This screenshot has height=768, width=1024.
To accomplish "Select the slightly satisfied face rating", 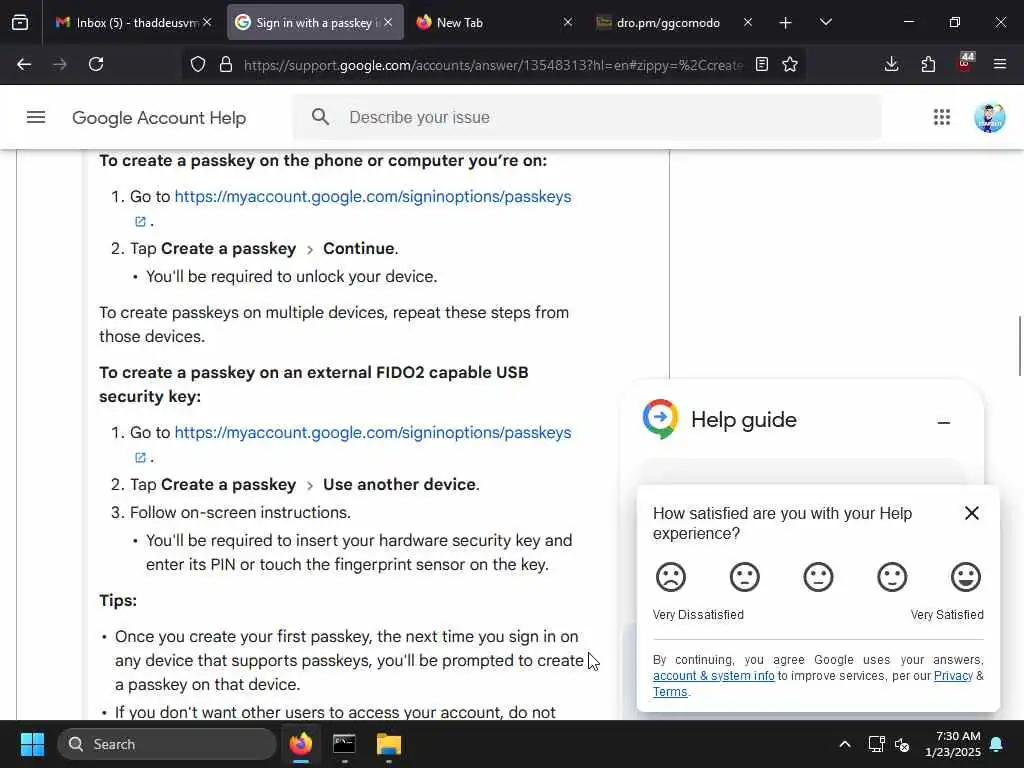I will [892, 577].
